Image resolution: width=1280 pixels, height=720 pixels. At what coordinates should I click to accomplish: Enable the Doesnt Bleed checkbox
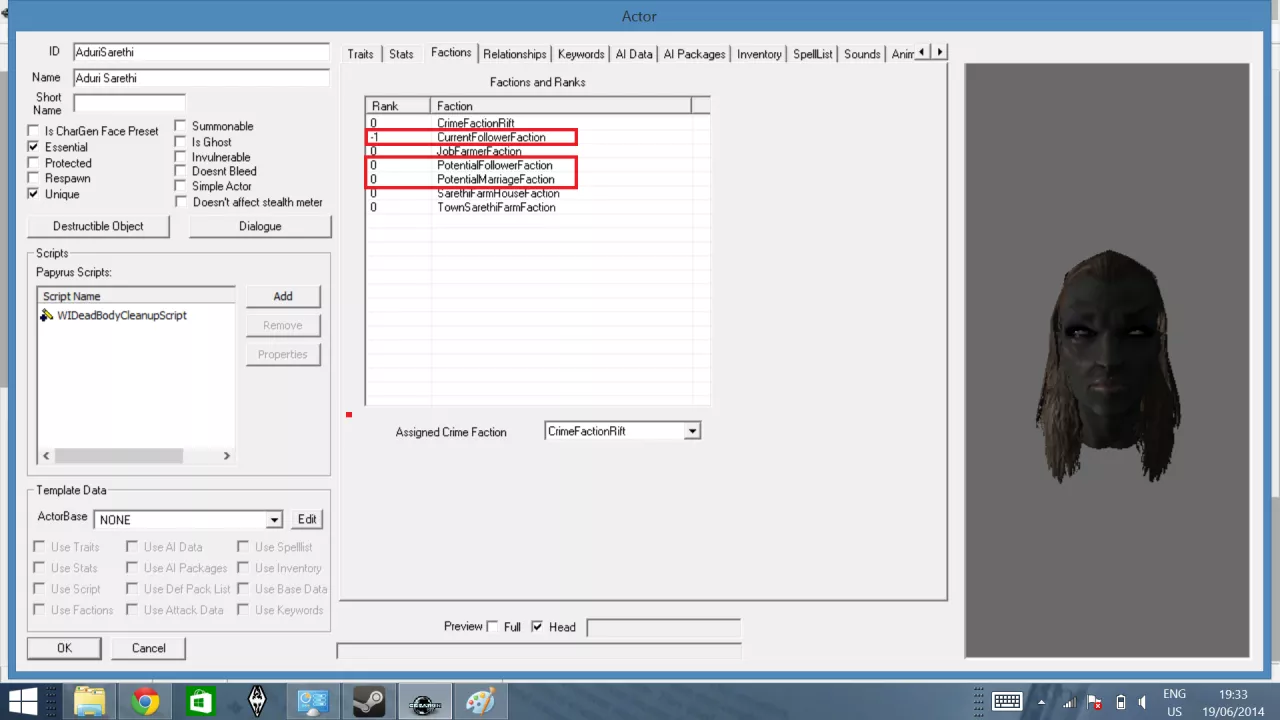(181, 171)
